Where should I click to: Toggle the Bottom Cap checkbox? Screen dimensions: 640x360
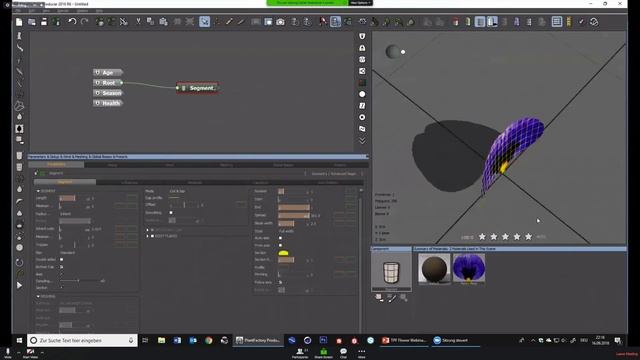coord(62,267)
